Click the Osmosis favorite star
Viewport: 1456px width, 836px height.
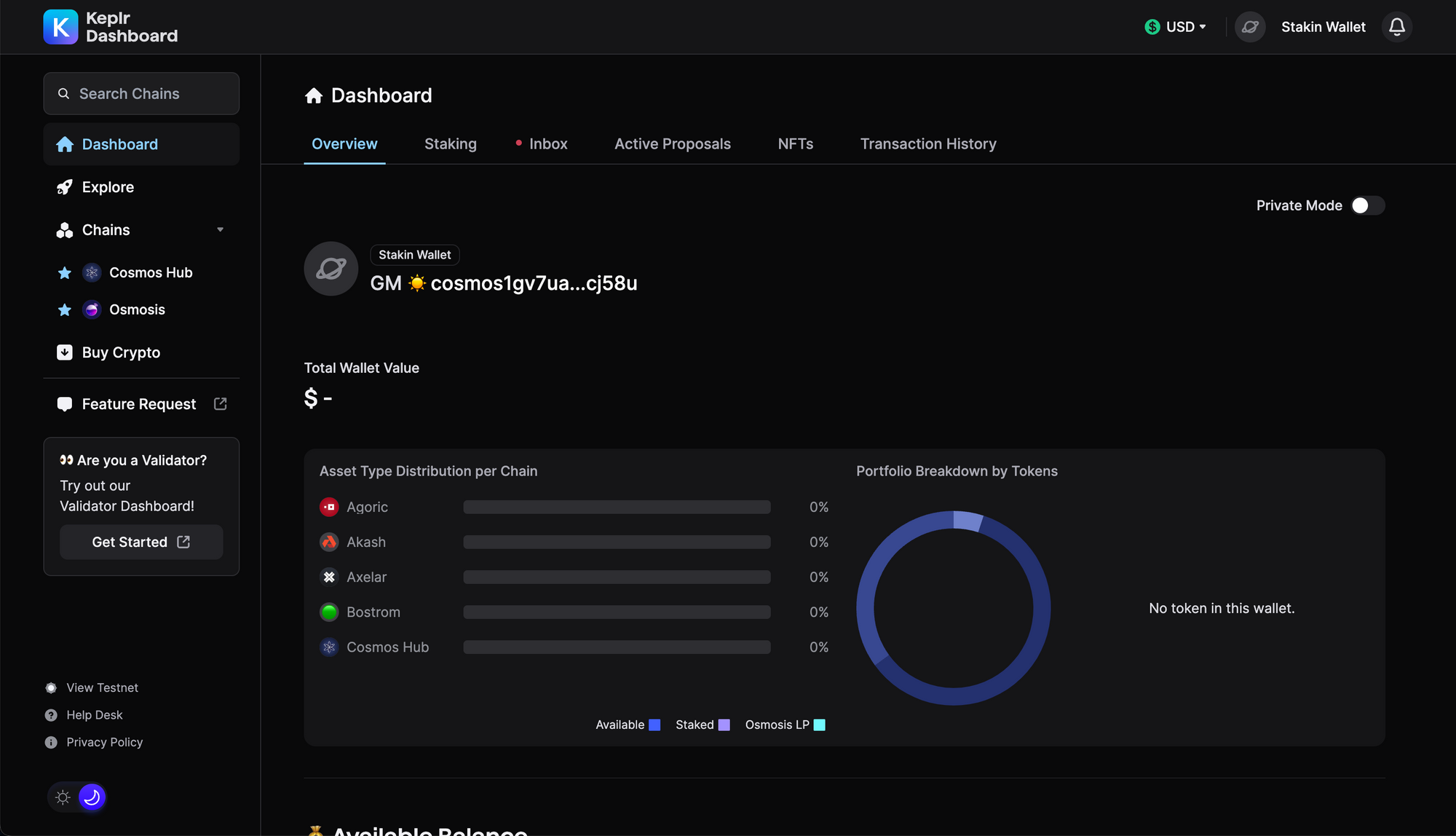(65, 310)
